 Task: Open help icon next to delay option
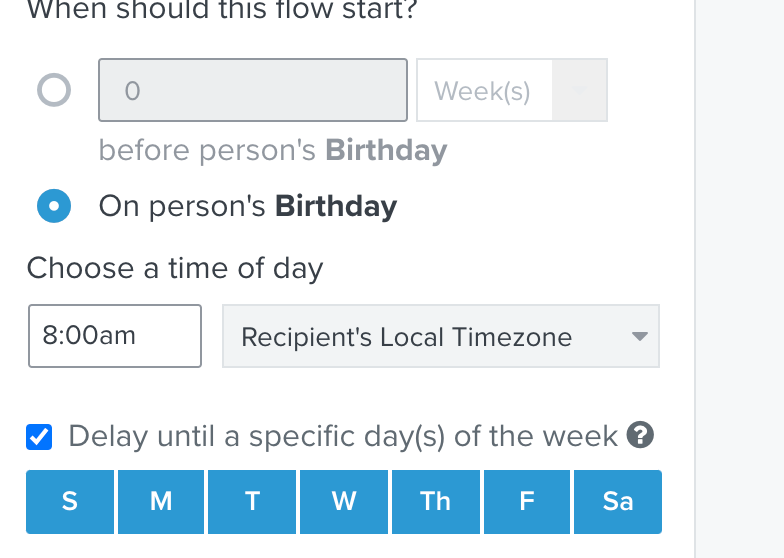(640, 435)
